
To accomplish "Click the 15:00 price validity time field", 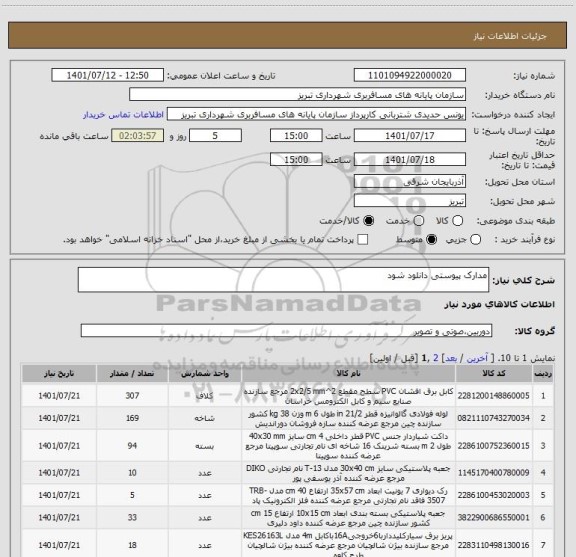I will (296, 159).
